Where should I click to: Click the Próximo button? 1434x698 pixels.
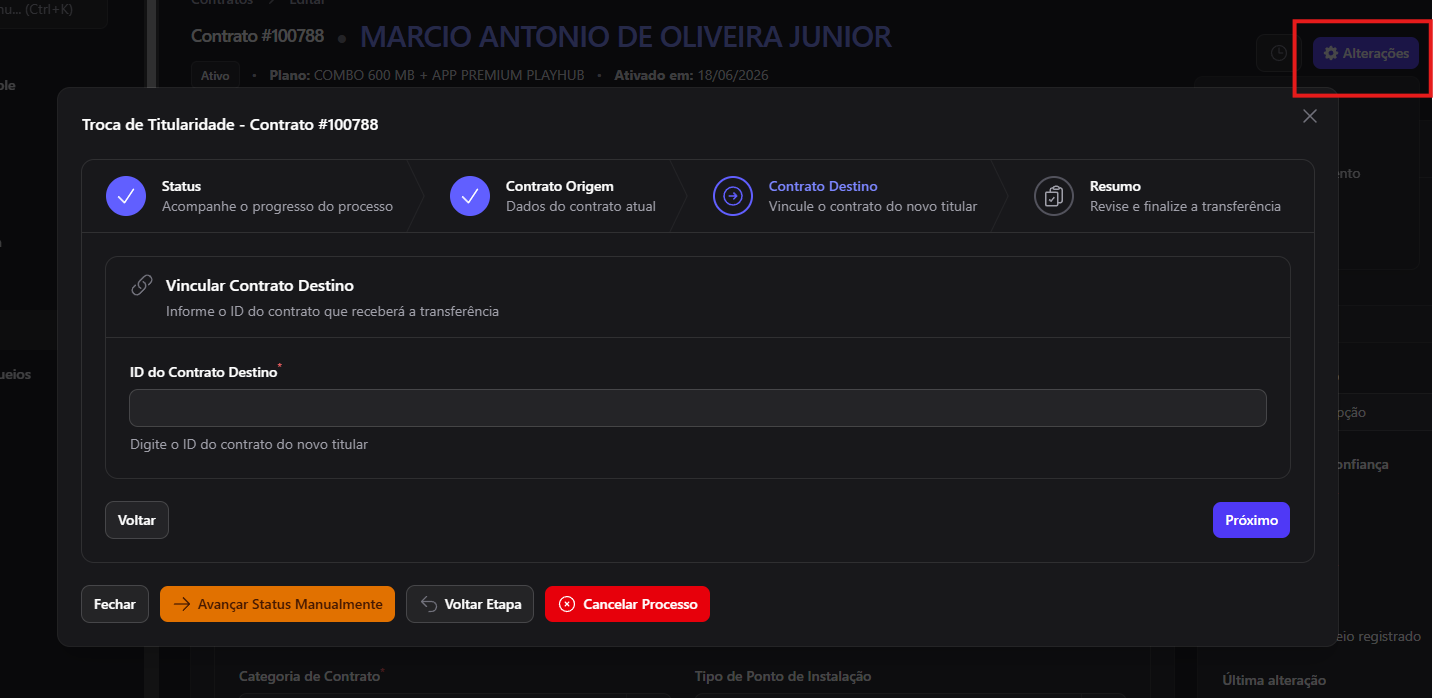pos(1251,520)
